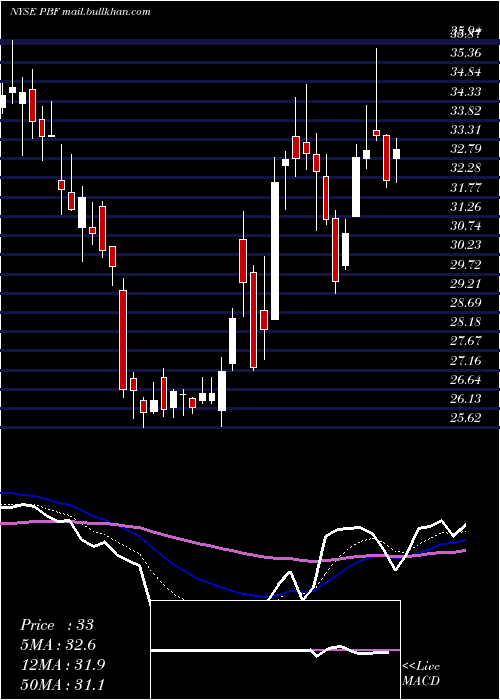Image resolution: width=500 pixels, height=700 pixels.
Task: Select the 25.62 price axis label
Action: (x=466, y=418)
